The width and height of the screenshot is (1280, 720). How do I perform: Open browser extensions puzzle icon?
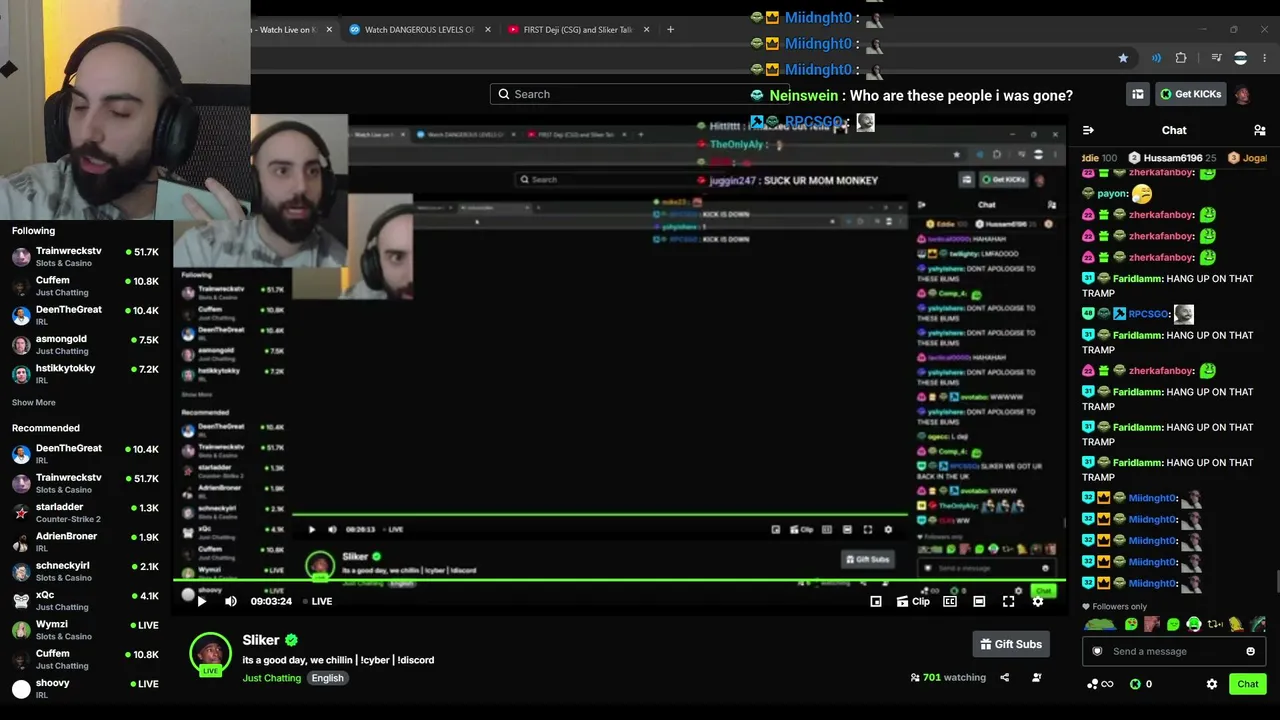[x=1181, y=58]
